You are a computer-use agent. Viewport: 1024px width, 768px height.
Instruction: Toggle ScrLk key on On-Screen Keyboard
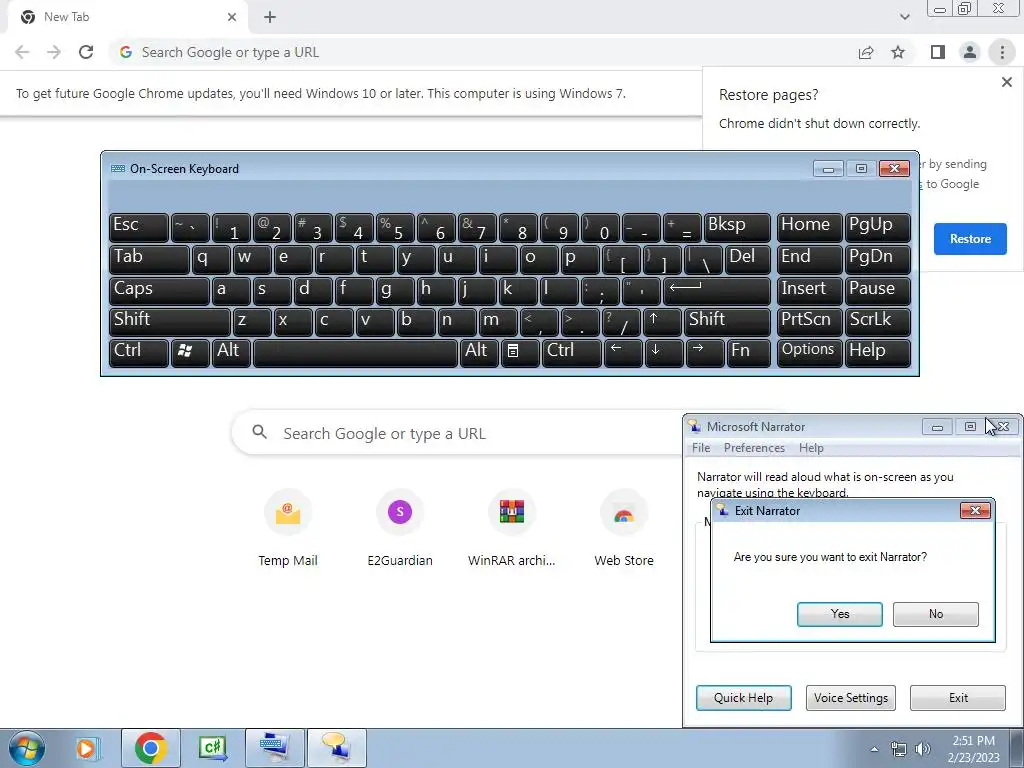[878, 321]
